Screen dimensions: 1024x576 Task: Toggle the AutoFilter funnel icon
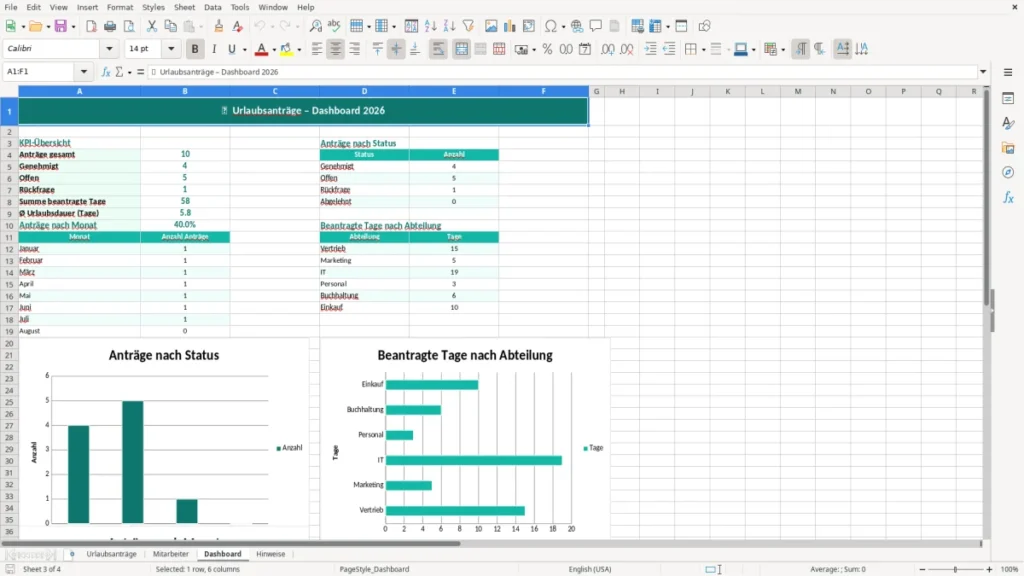468,26
